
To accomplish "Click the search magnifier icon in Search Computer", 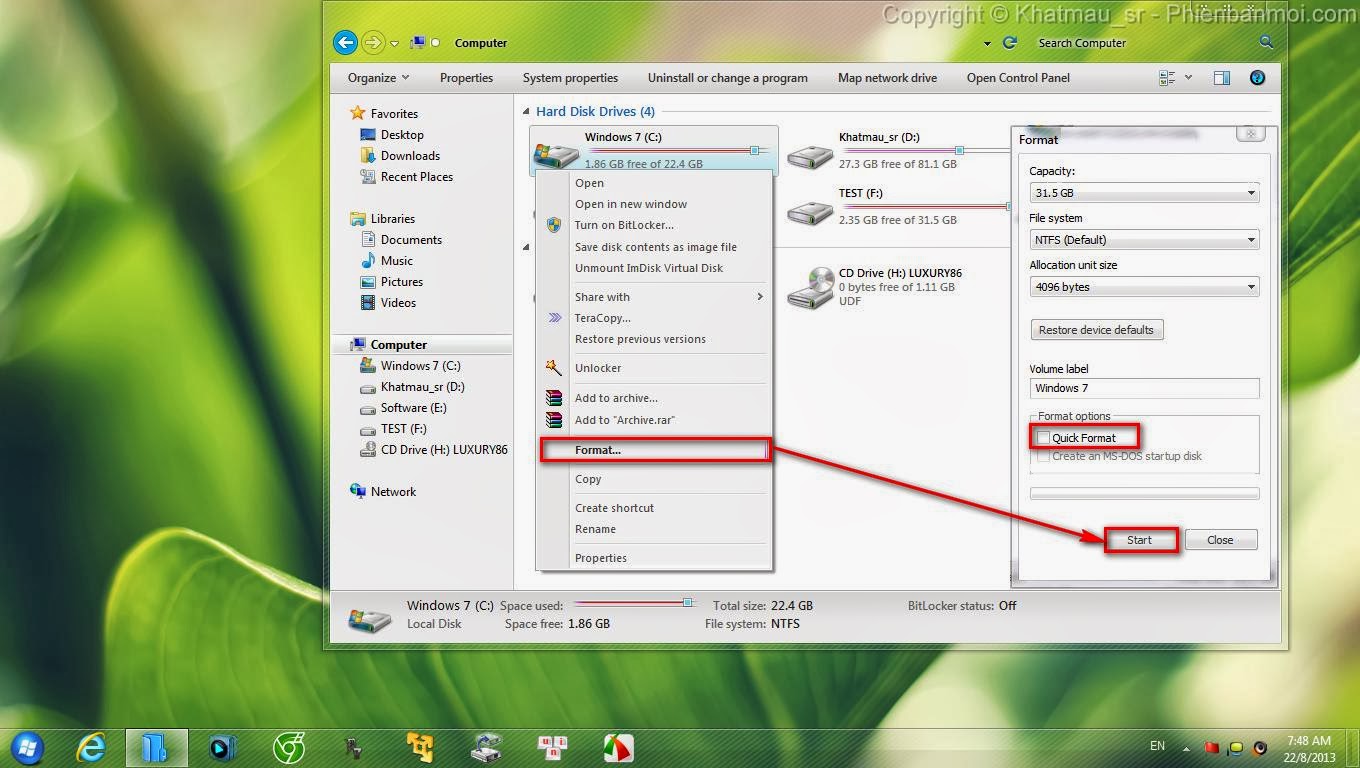I will click(x=1266, y=43).
